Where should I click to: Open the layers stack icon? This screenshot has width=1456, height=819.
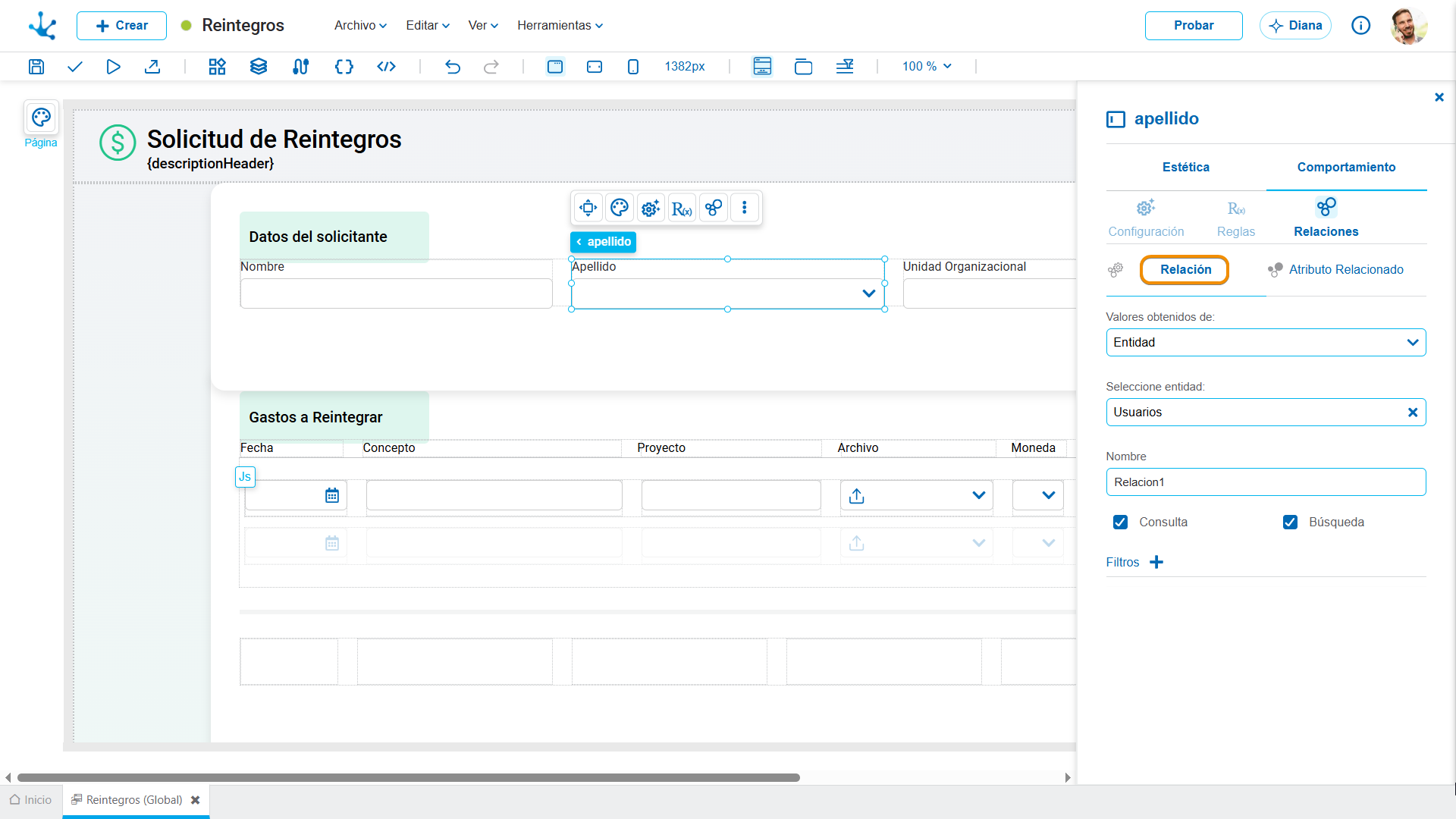coord(259,67)
